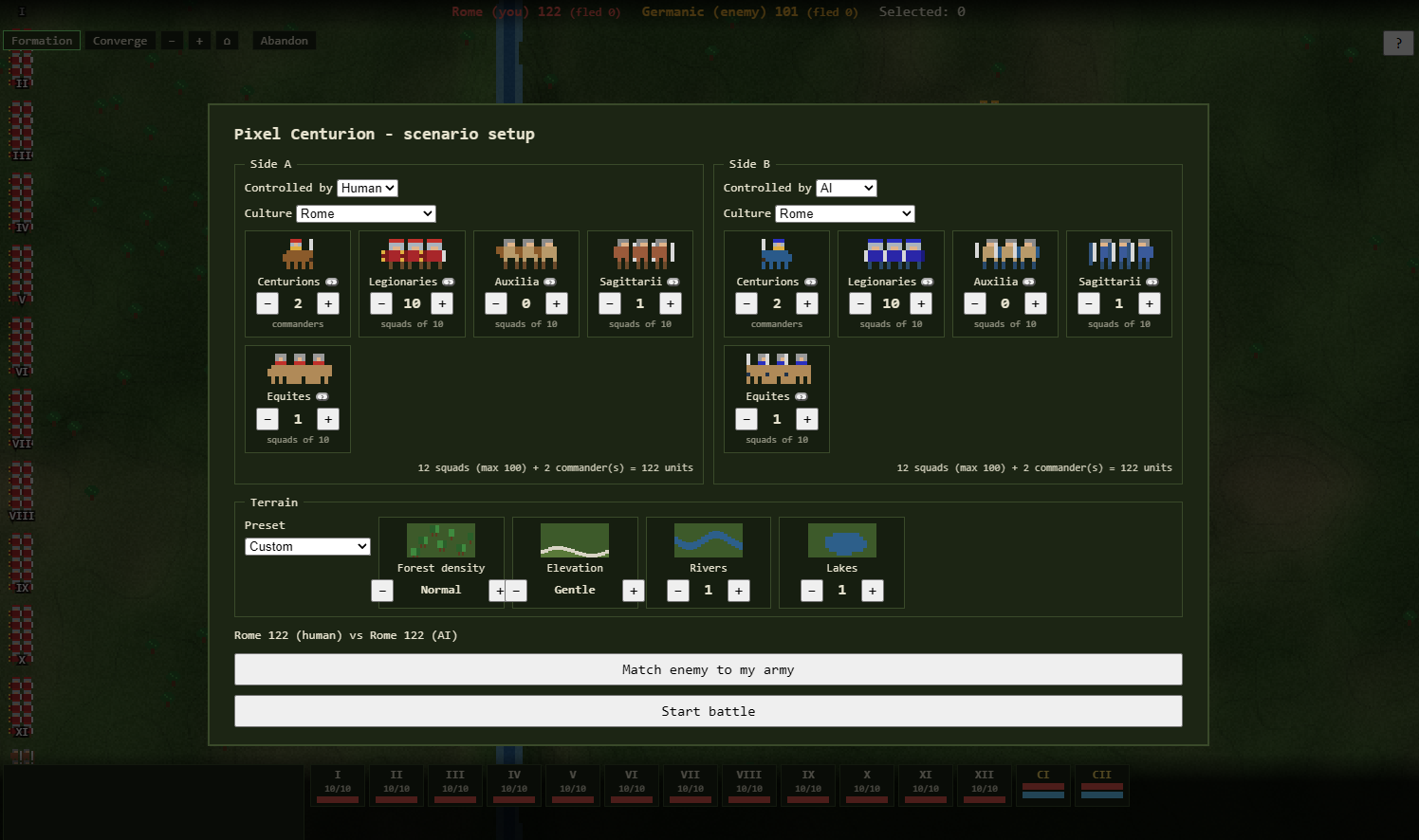
Task: Open the Legionaries info badge in Side B
Action: coord(928,282)
